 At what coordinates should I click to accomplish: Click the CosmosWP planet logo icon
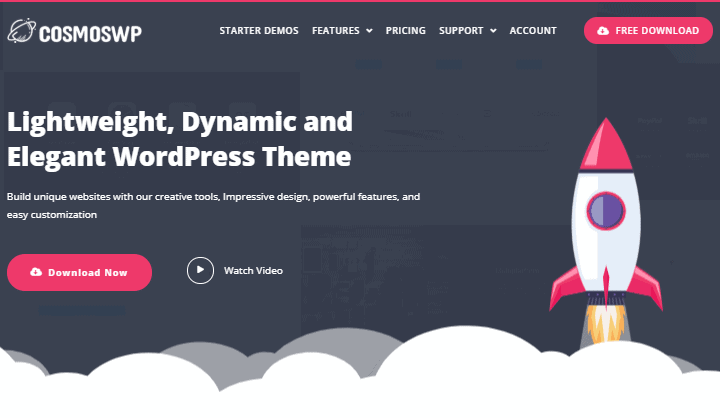click(22, 31)
